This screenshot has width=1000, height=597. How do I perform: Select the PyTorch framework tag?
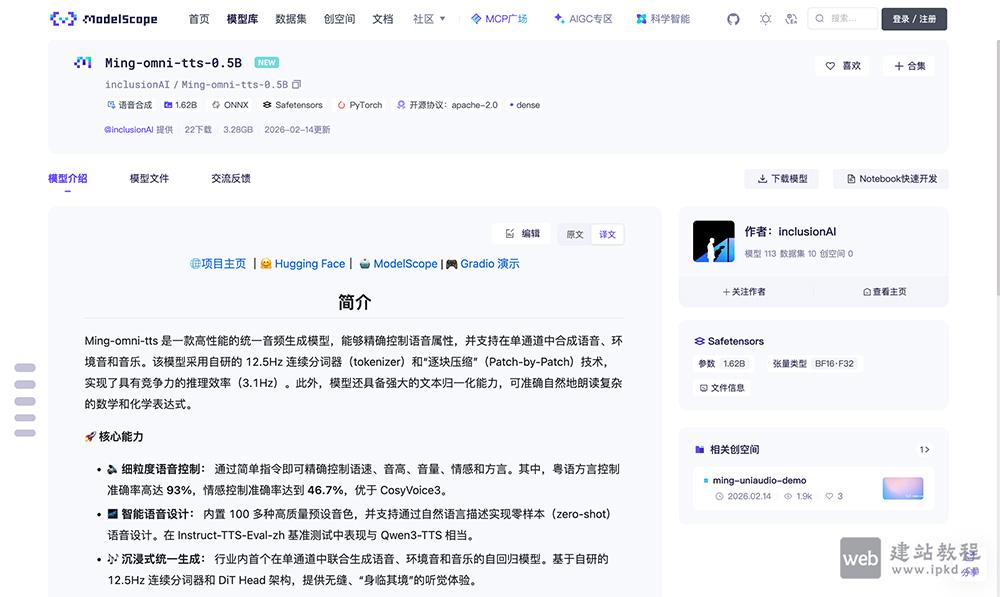(359, 104)
